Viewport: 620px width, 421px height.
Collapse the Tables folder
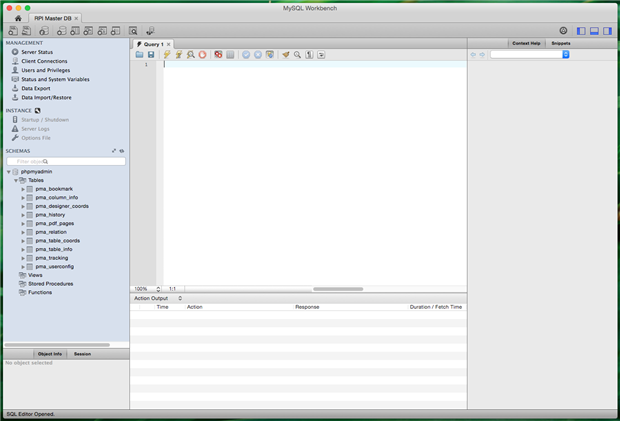(x=16, y=181)
